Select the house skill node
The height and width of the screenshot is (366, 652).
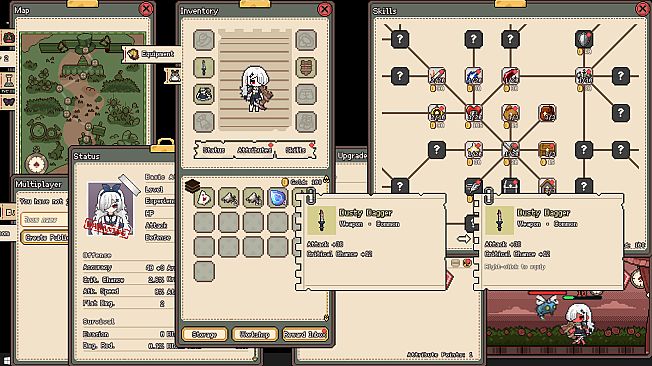click(x=547, y=186)
